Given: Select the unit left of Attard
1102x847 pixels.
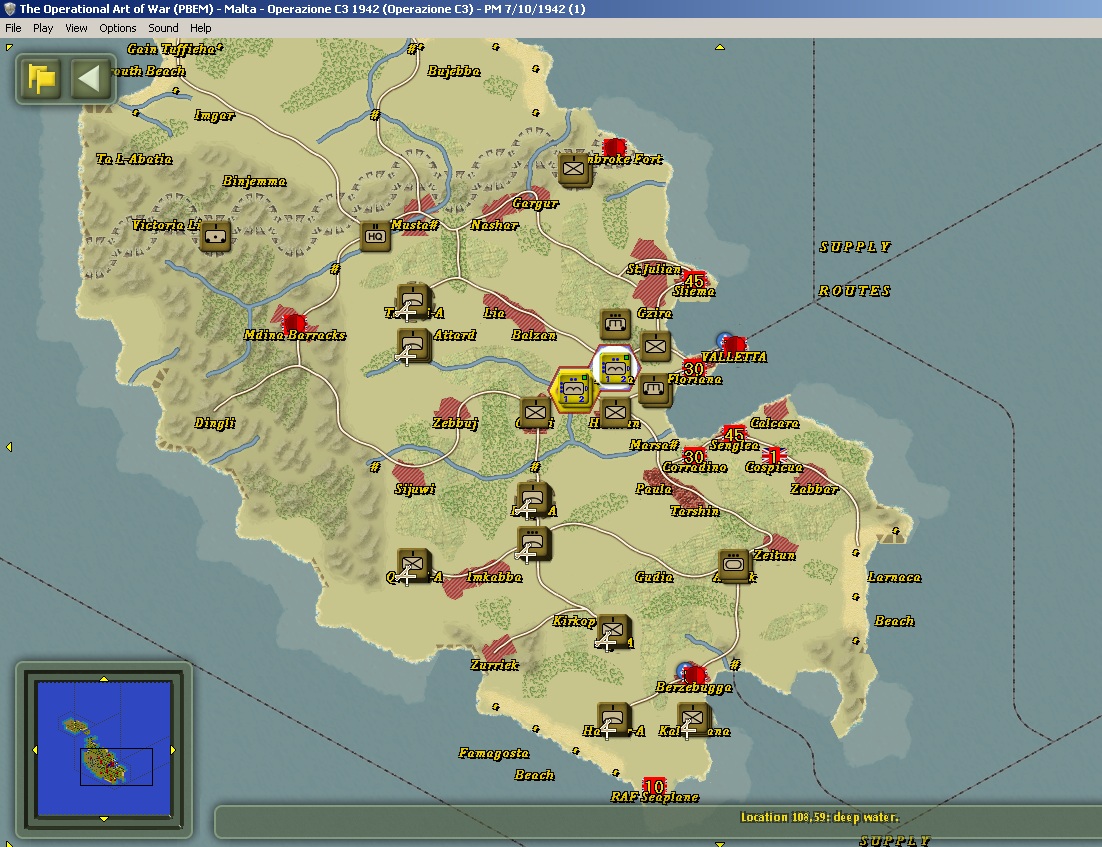Looking at the screenshot, I should coord(413,347).
